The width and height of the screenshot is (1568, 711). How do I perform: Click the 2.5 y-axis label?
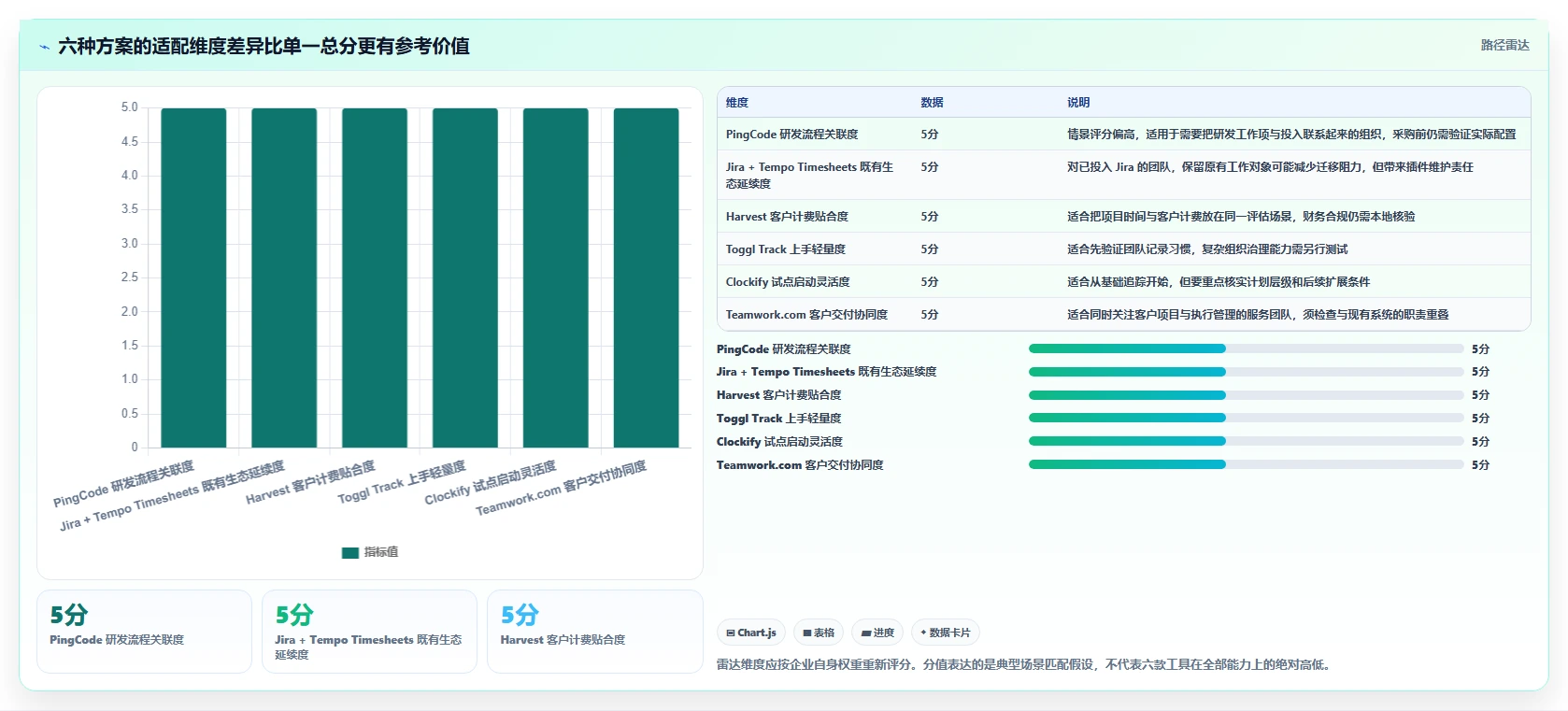(x=129, y=277)
